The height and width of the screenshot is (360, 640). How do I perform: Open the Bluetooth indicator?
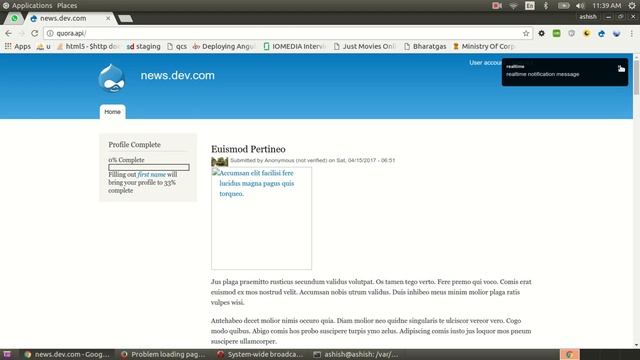(x=546, y=6)
